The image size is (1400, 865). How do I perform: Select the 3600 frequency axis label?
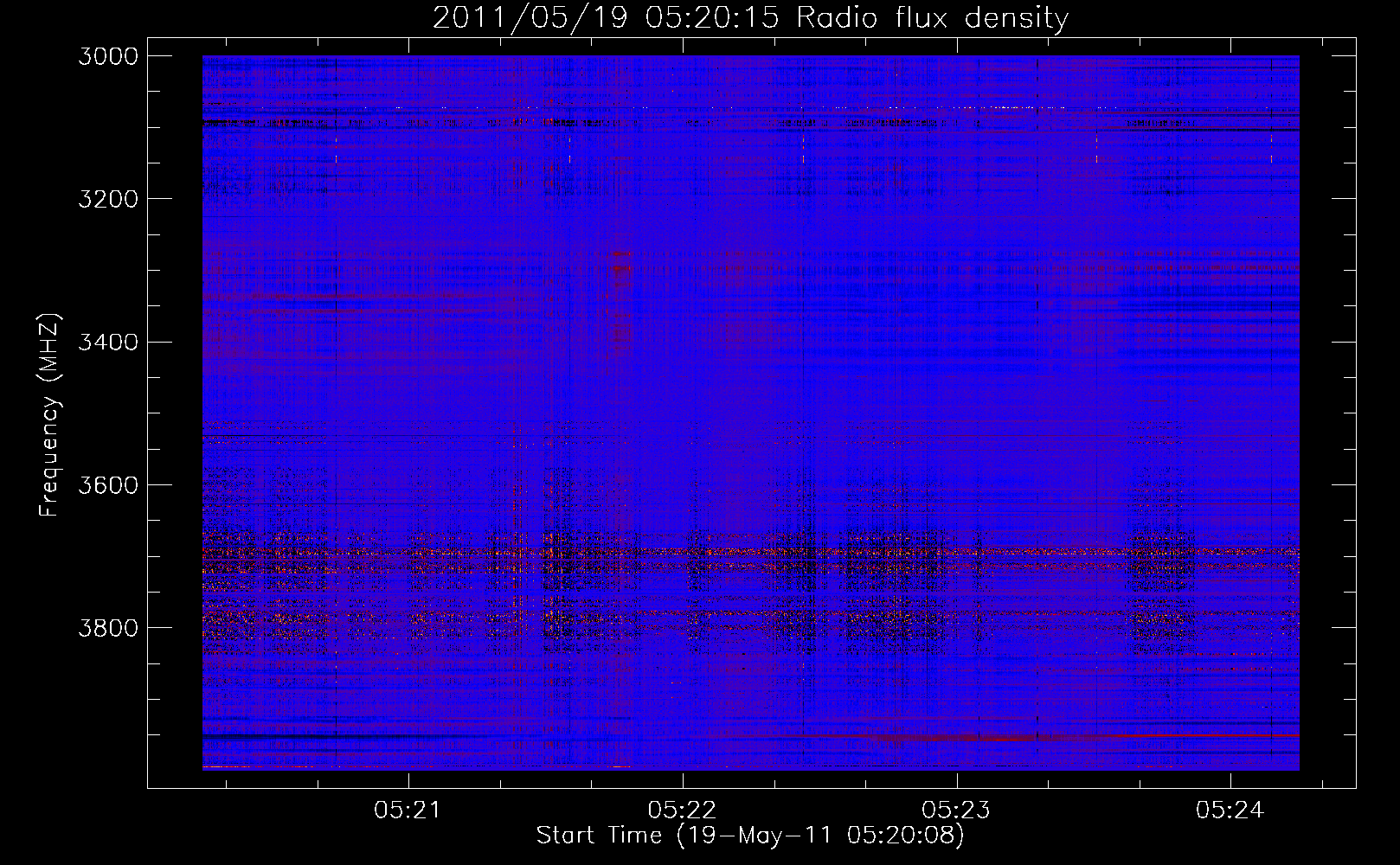point(108,484)
